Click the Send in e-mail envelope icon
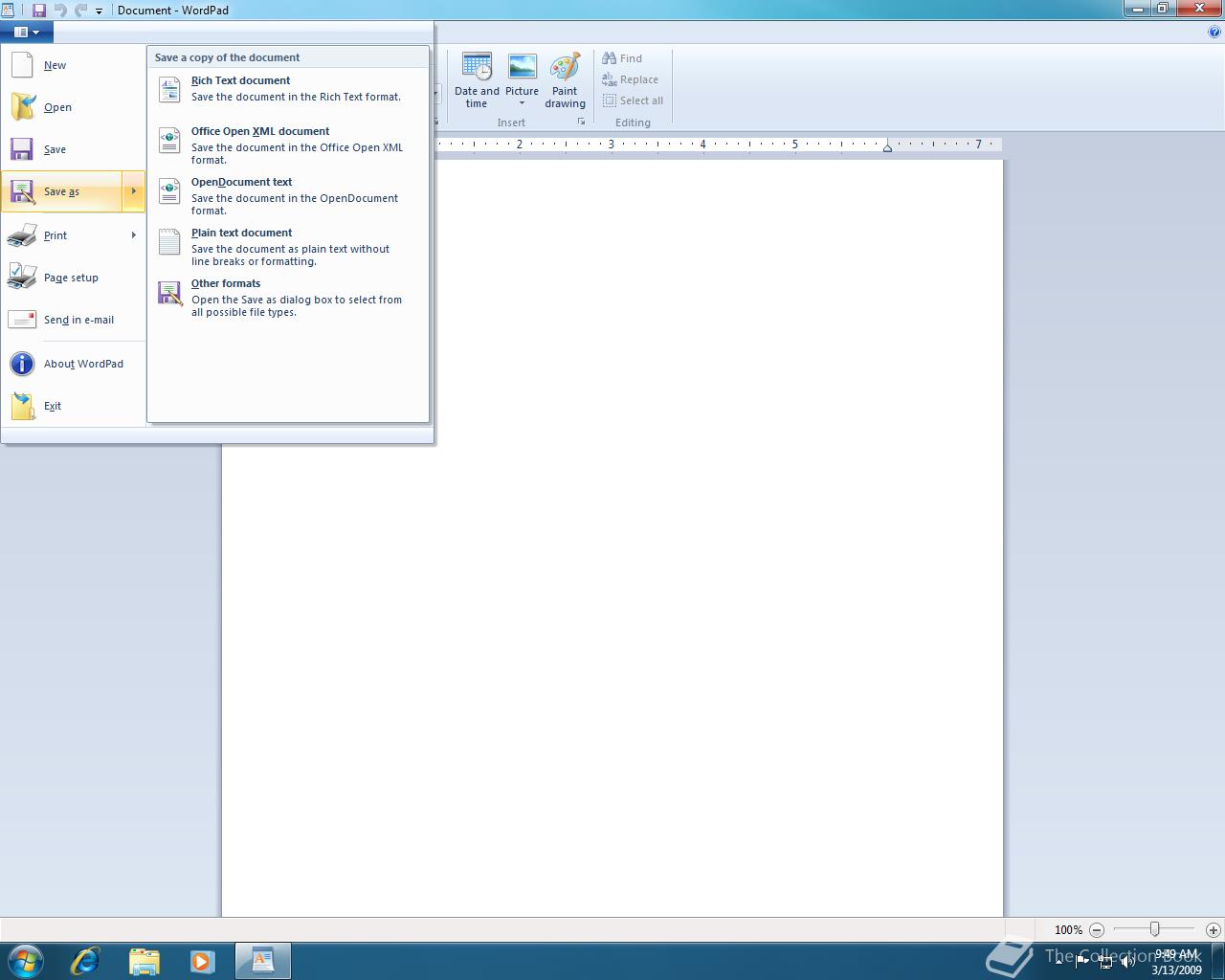 [22, 320]
